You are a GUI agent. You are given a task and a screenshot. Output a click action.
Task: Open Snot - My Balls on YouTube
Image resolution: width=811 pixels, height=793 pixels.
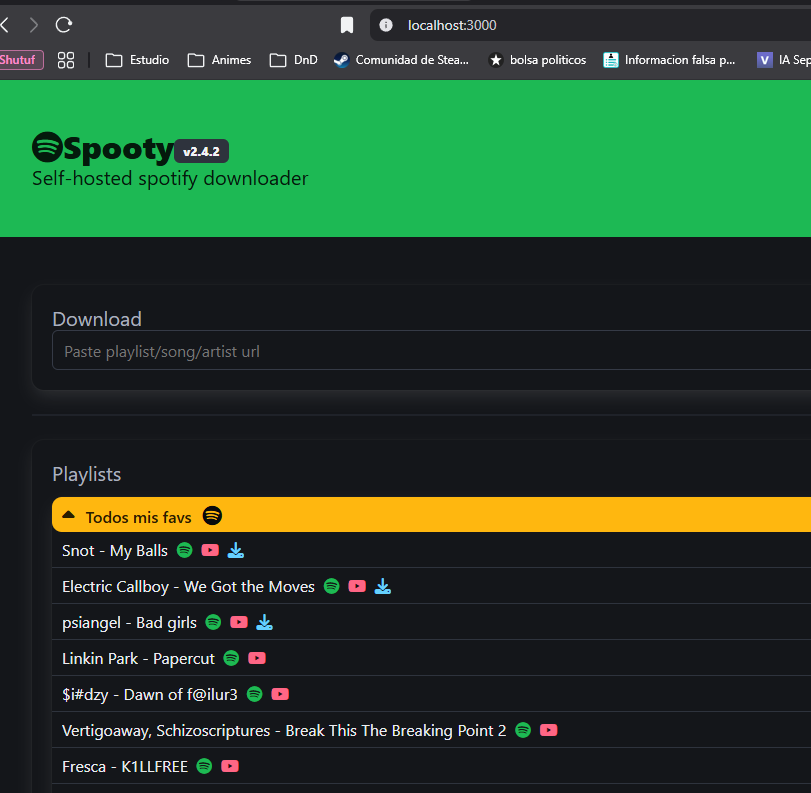210,550
